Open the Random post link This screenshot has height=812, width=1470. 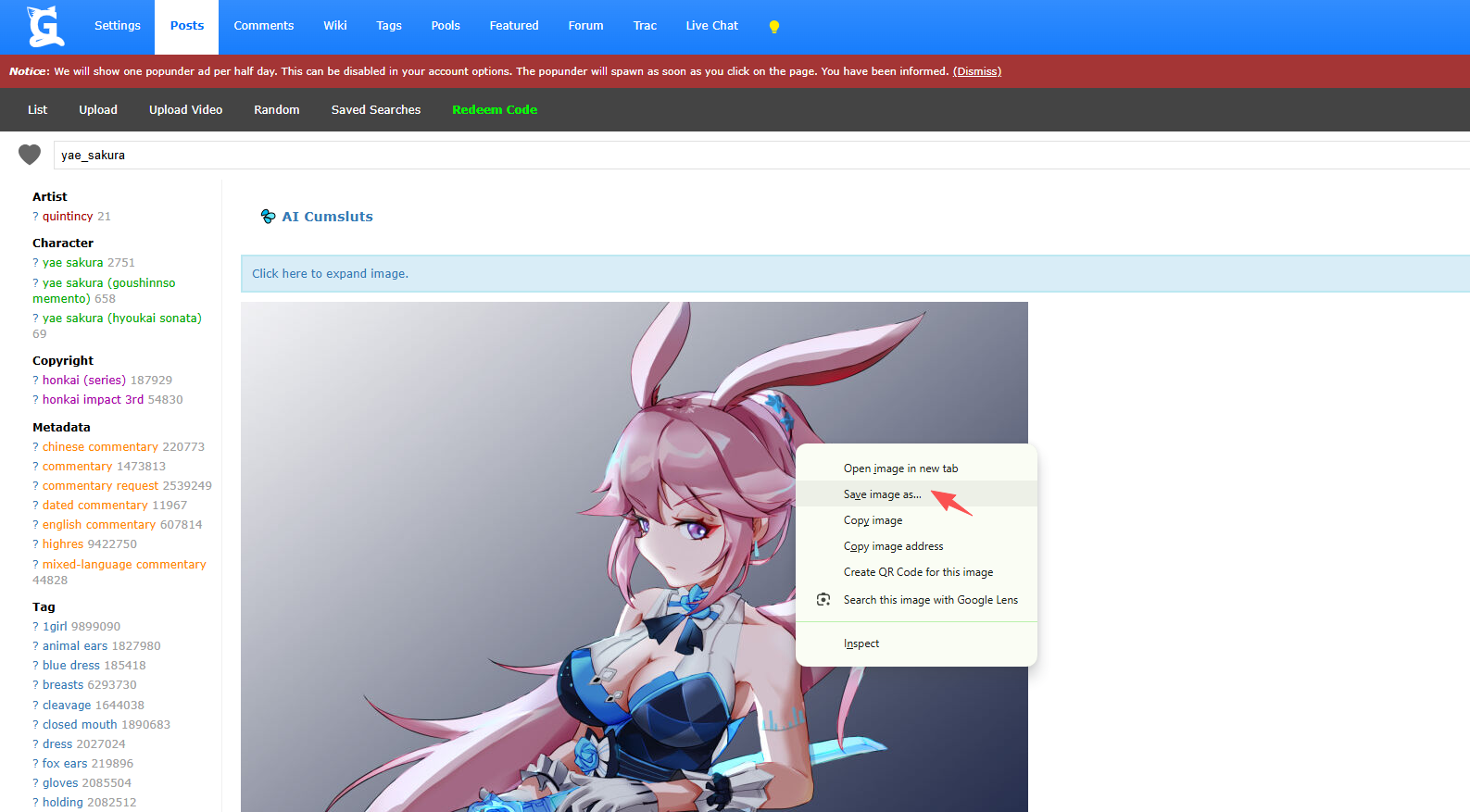point(277,110)
